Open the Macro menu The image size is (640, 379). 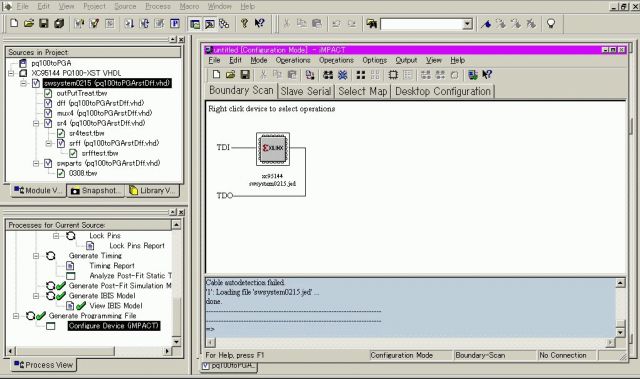[189, 6]
